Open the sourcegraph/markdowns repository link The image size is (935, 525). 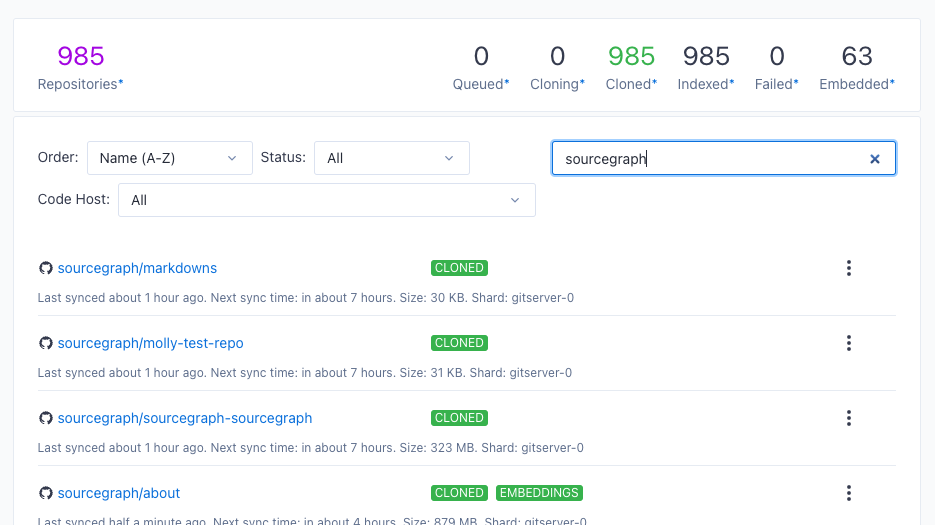[137, 268]
